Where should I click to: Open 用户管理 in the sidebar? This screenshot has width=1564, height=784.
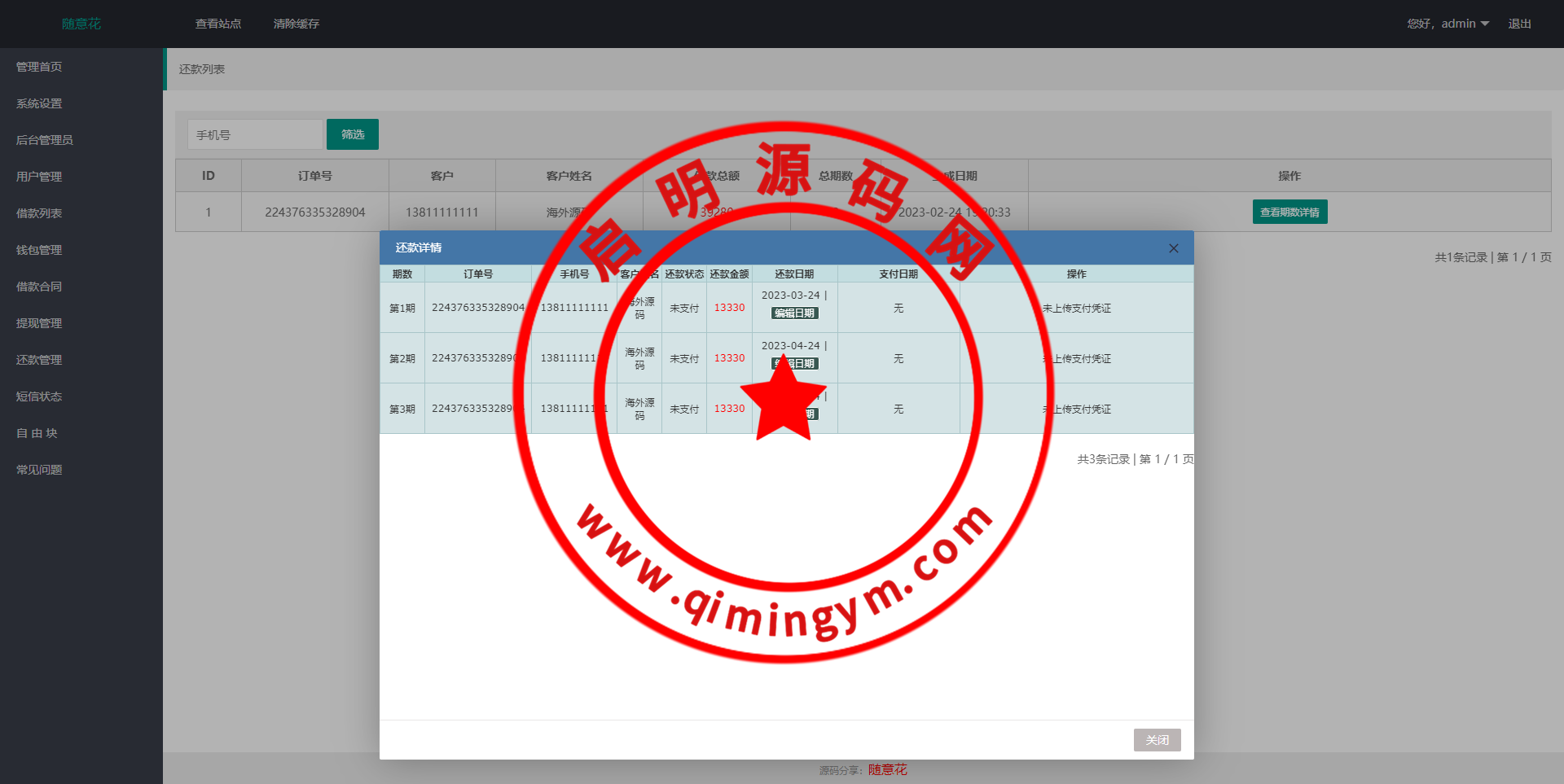tap(39, 177)
